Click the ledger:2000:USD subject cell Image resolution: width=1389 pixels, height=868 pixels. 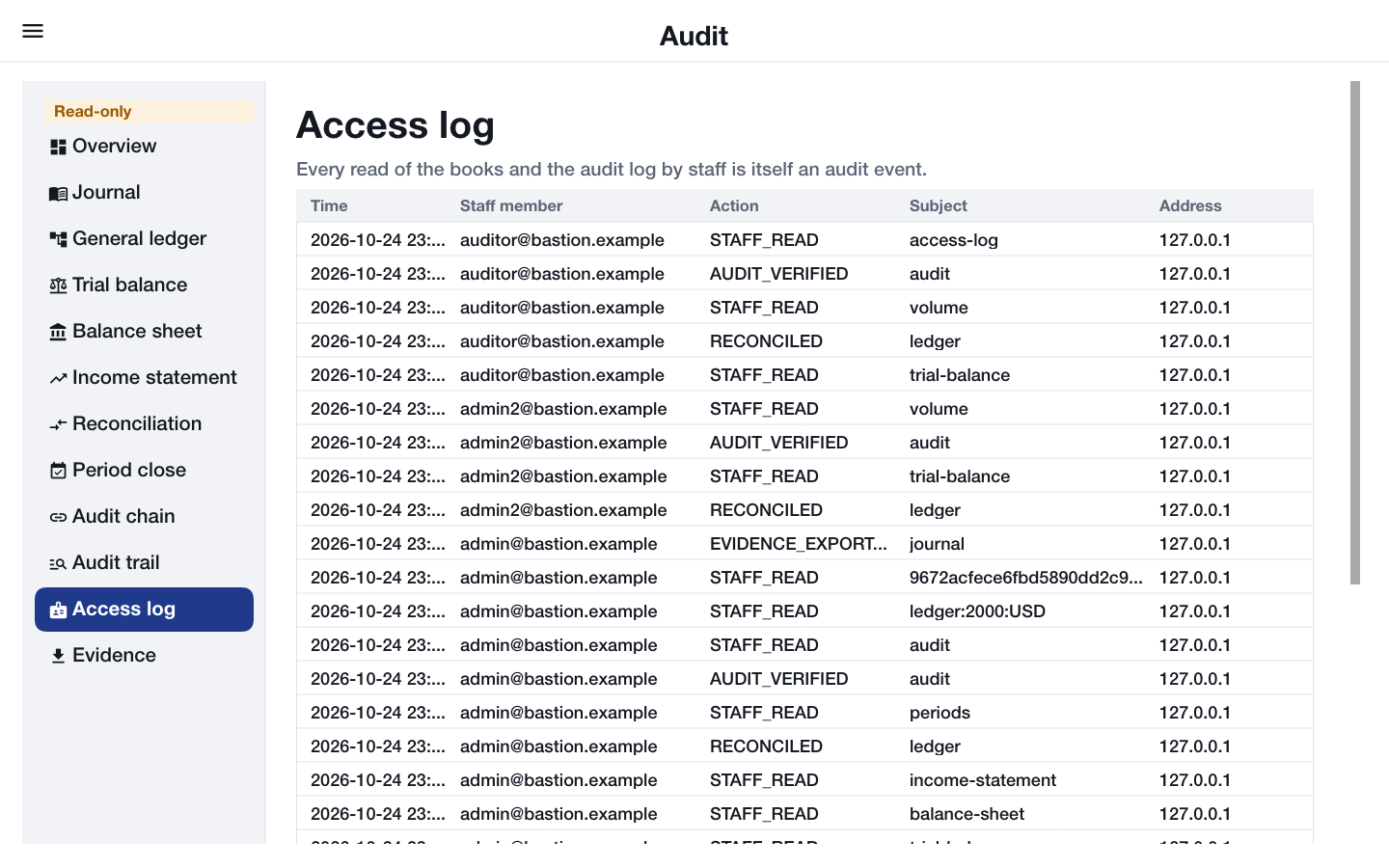click(x=977, y=611)
